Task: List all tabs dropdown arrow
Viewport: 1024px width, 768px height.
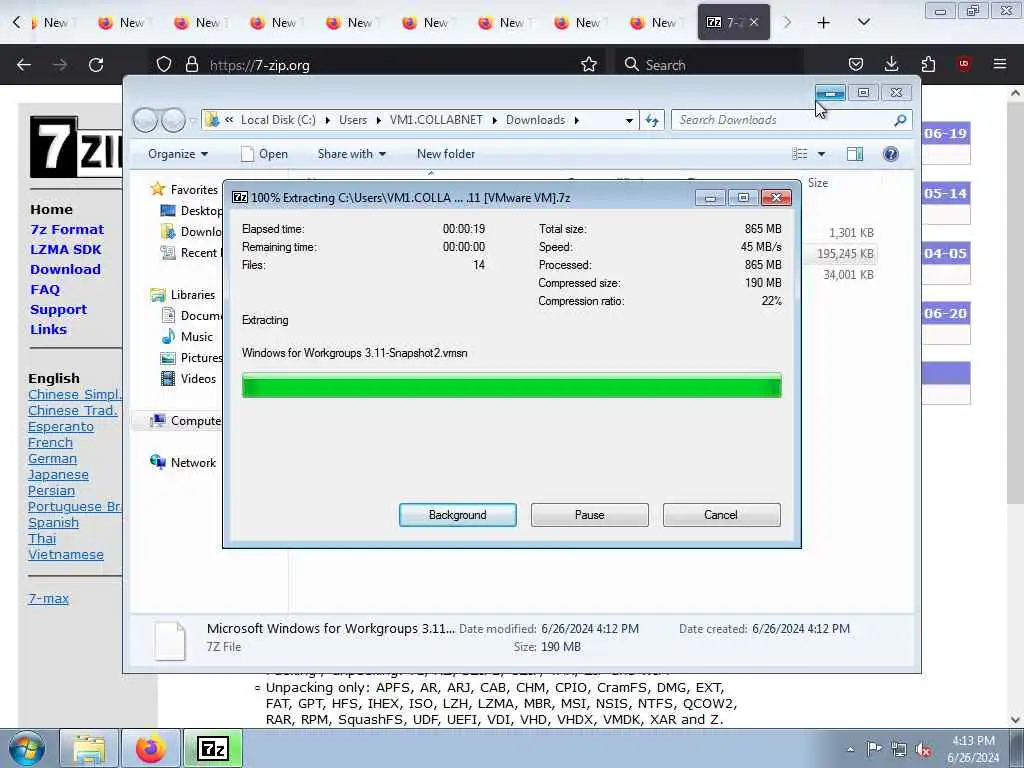Action: coord(863,23)
